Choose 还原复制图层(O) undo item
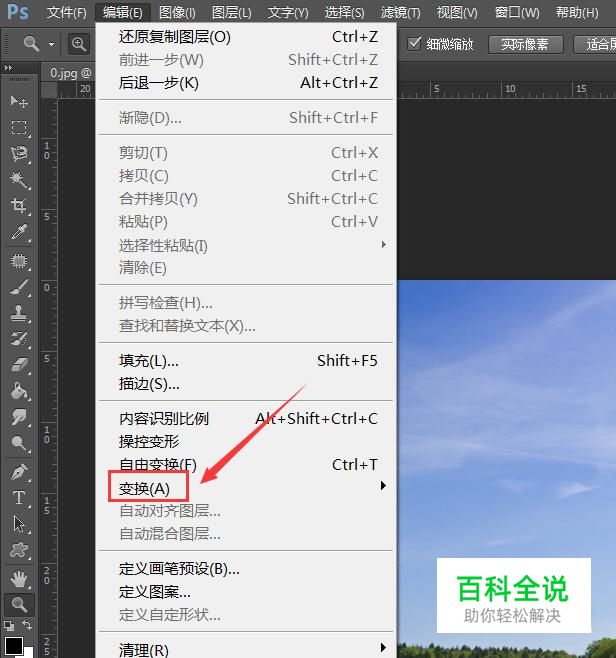616x658 pixels. [x=246, y=37]
